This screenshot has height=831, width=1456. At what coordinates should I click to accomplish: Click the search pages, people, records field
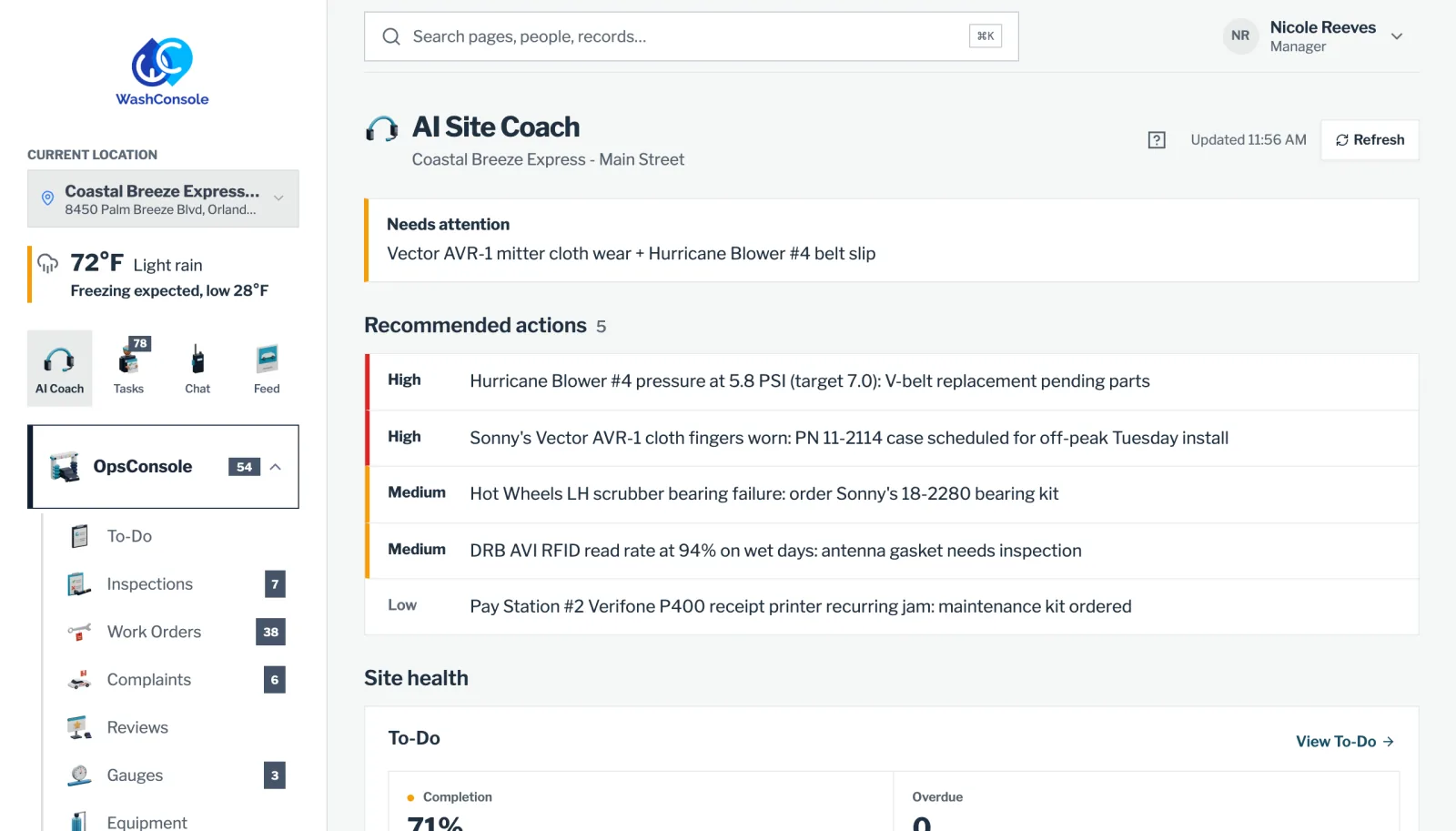click(692, 36)
